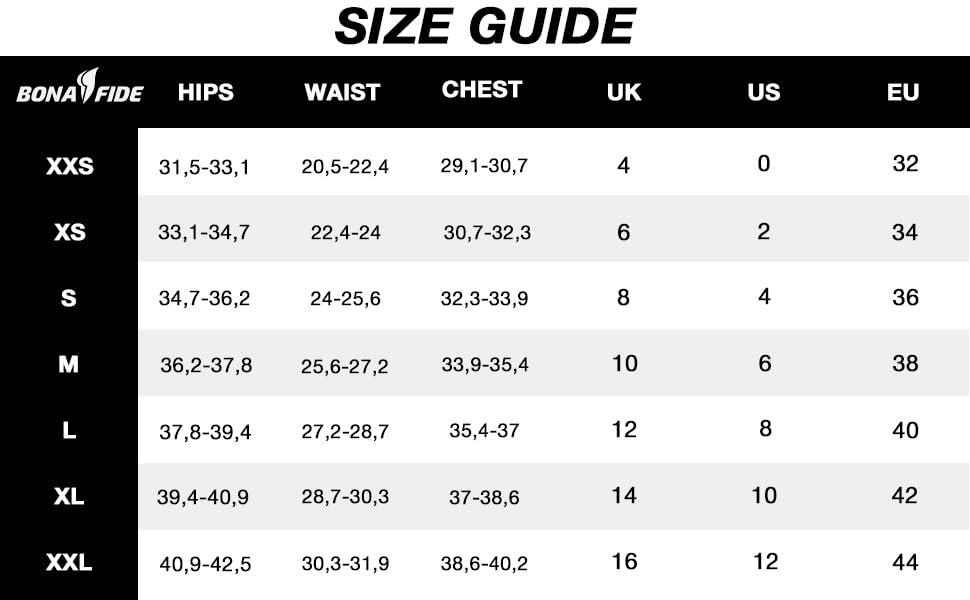Click waist value 20,5-22,4
This screenshot has height=600, width=970.
click(345, 166)
